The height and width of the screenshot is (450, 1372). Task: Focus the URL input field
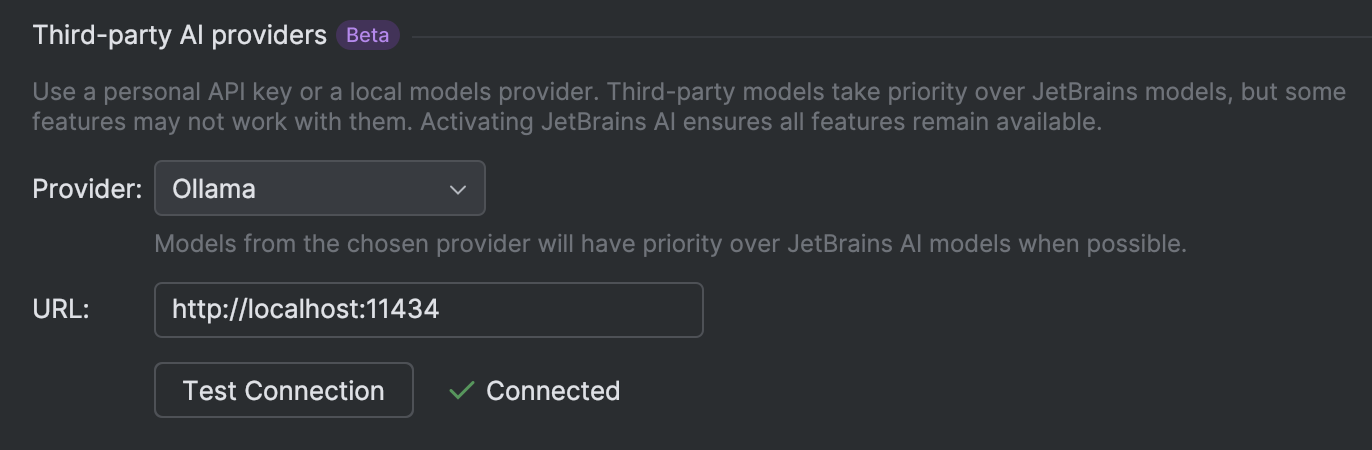click(x=428, y=310)
